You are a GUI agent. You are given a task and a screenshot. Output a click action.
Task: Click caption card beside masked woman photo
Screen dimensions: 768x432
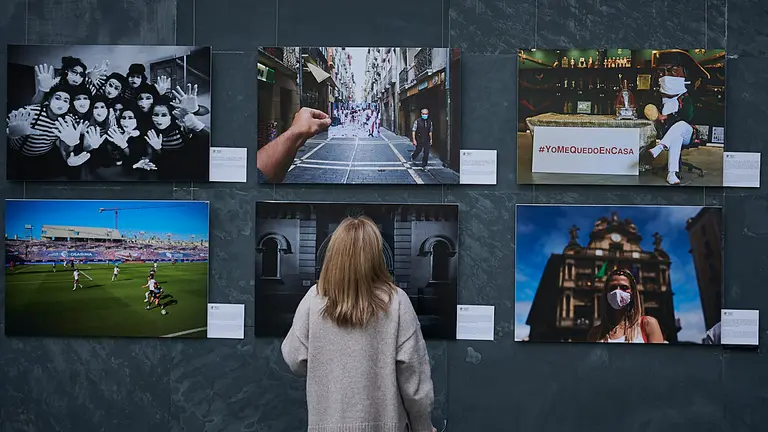coord(739,326)
